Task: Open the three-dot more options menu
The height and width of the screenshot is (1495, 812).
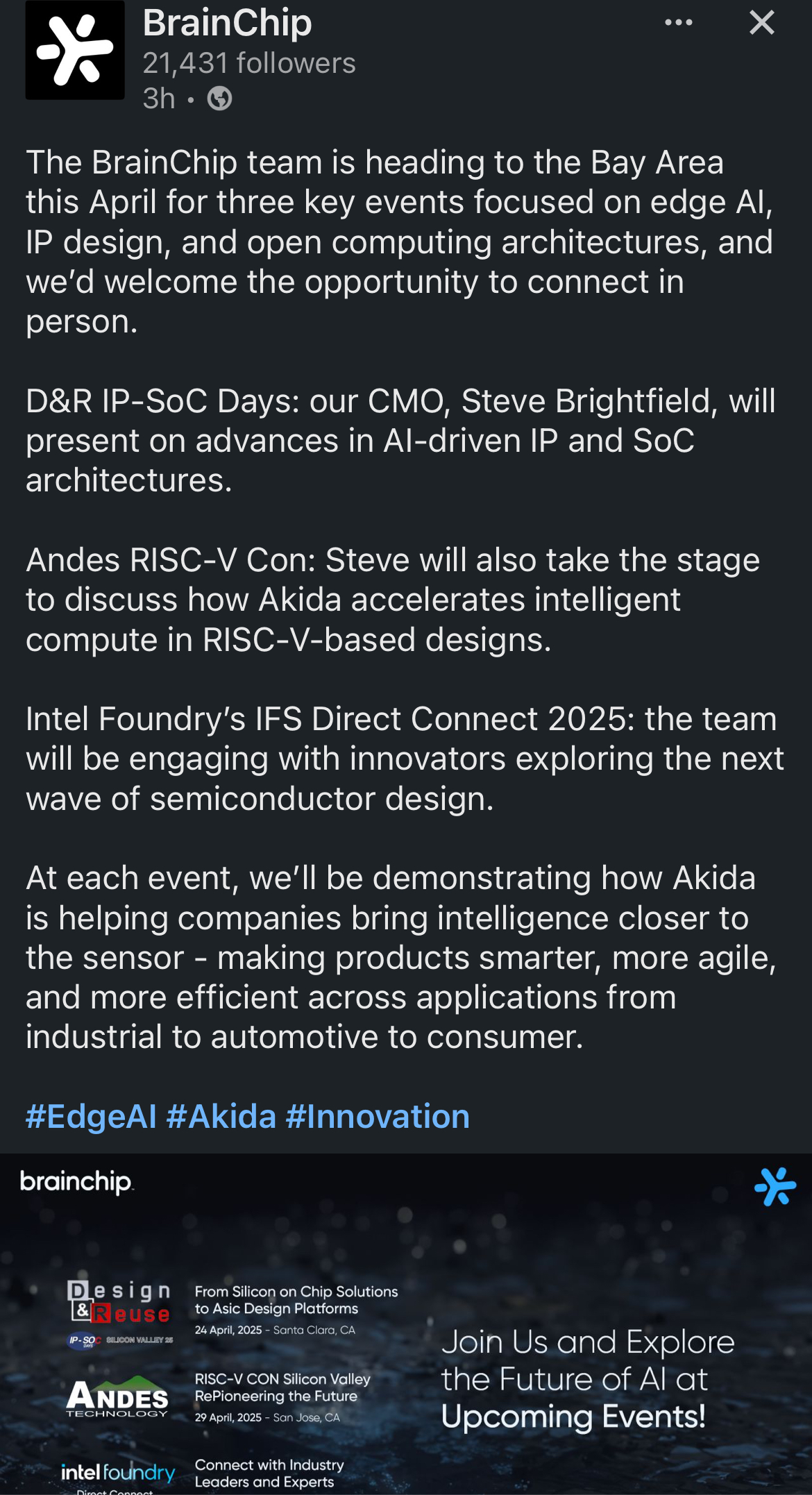Action: pyautogui.click(x=678, y=22)
